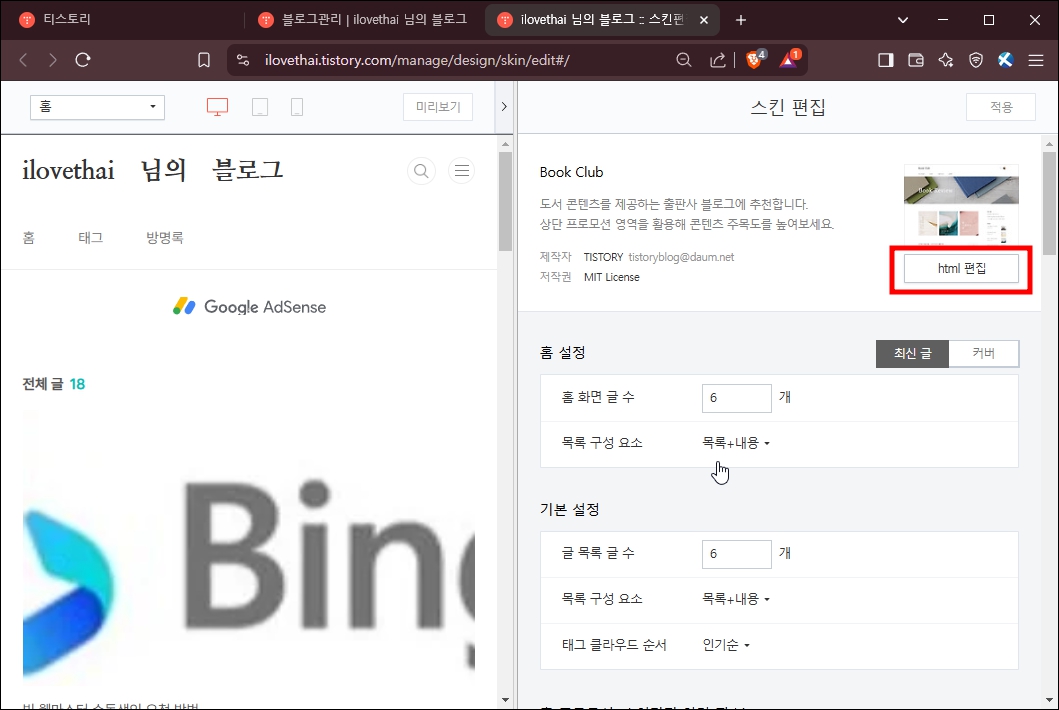
Task: Open the sidebar panel icon in the browser toolbar
Action: tap(884, 59)
